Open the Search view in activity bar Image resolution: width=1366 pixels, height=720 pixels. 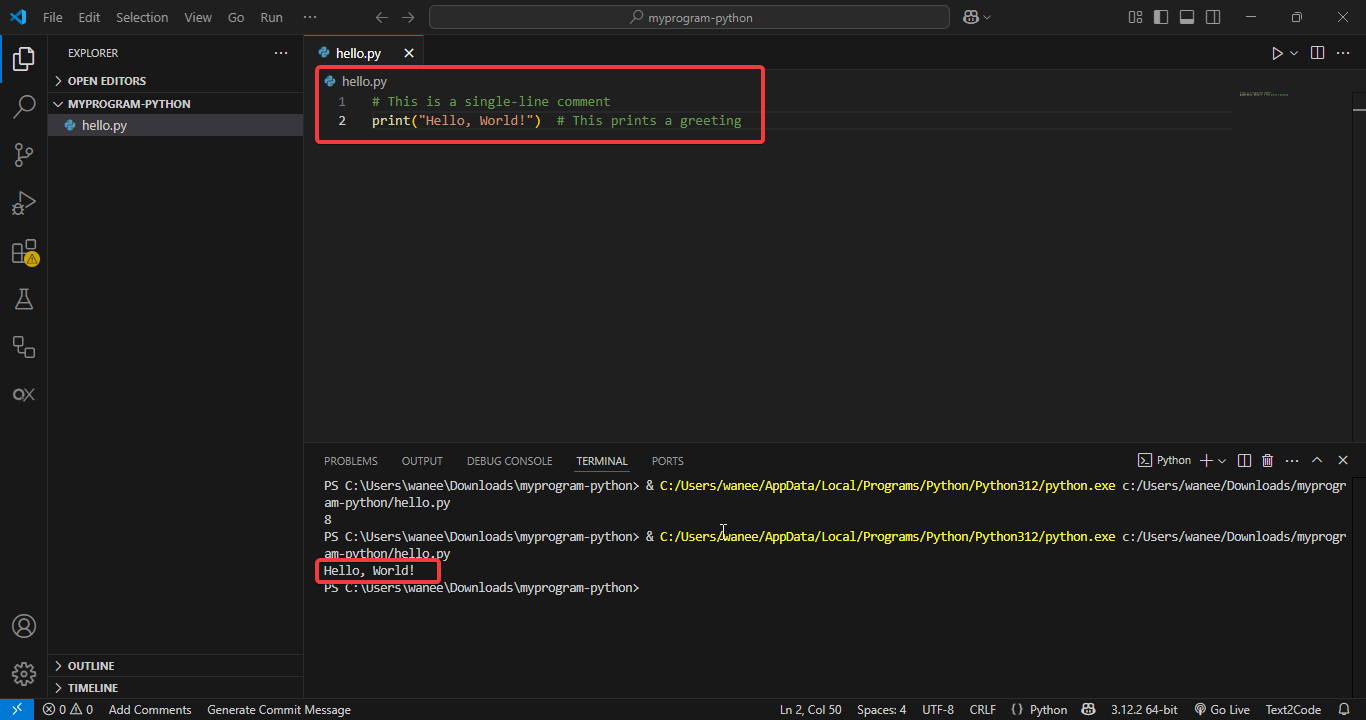click(23, 107)
